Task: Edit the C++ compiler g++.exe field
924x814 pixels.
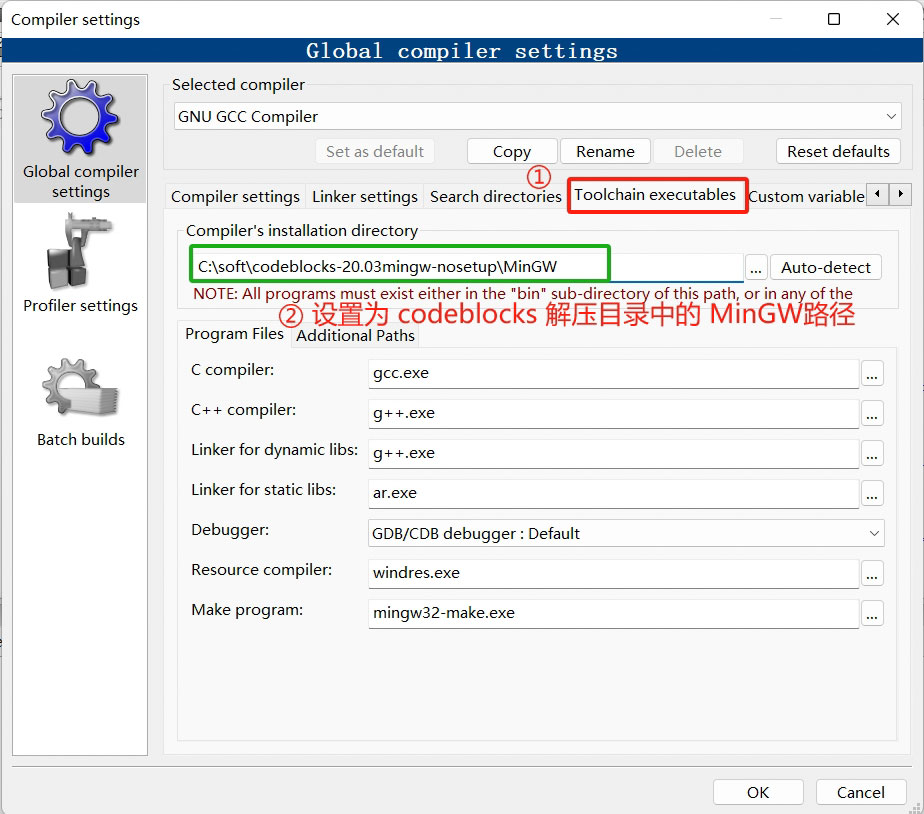Action: click(x=613, y=414)
